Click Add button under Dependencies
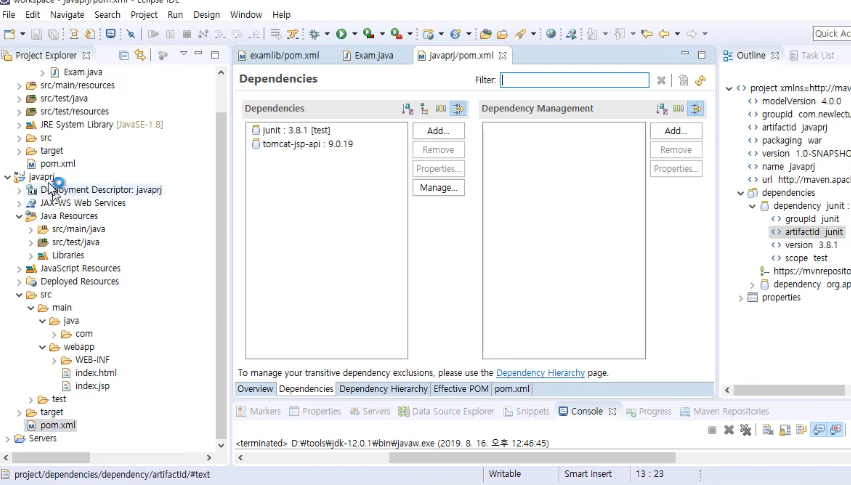This screenshot has width=851, height=485. (438, 131)
